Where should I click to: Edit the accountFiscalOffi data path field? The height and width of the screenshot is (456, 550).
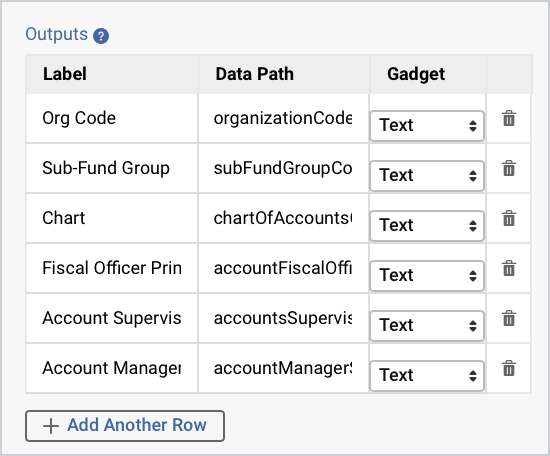pos(283,268)
